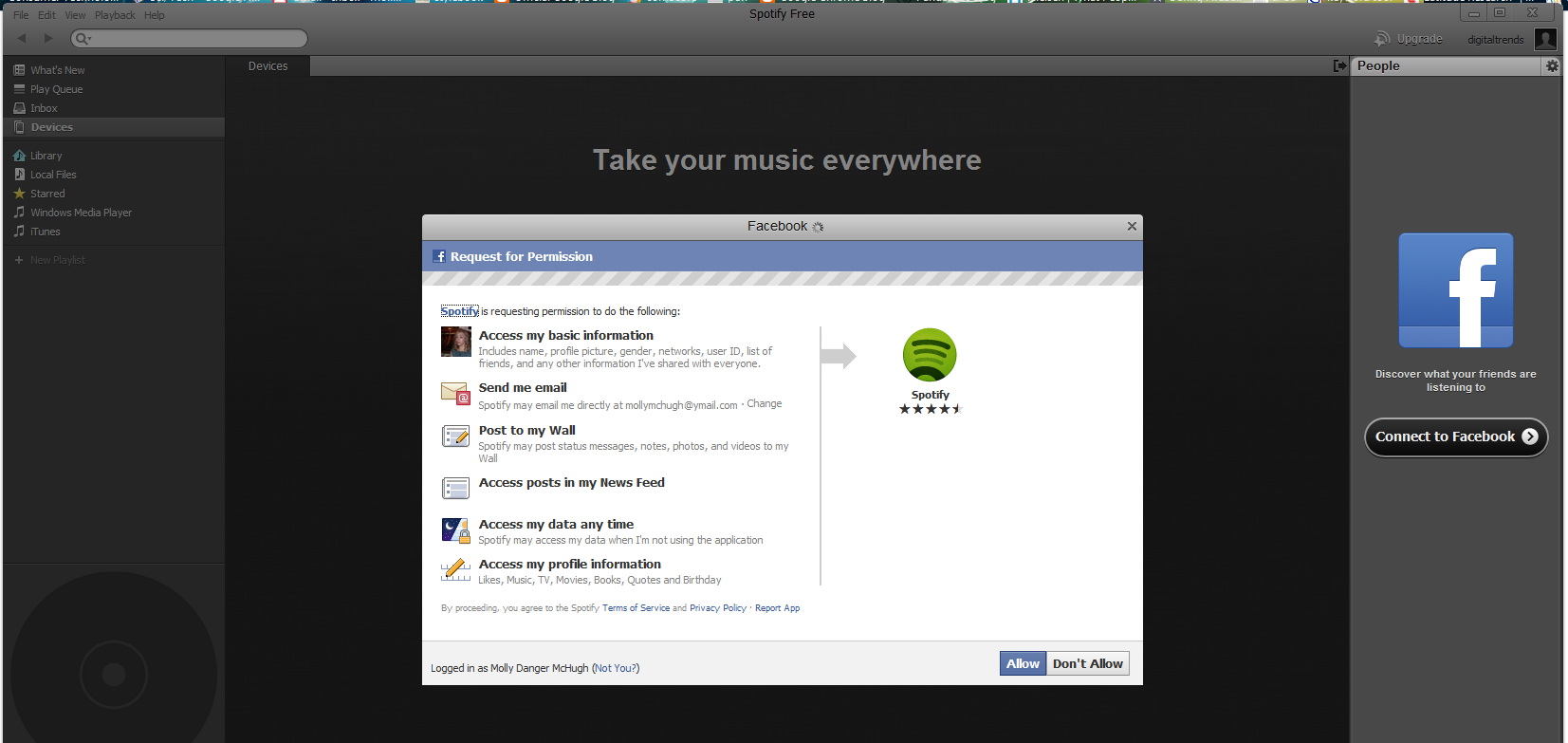Image resolution: width=1568 pixels, height=743 pixels.
Task: Click the user profile avatar top right
Action: [x=1545, y=39]
